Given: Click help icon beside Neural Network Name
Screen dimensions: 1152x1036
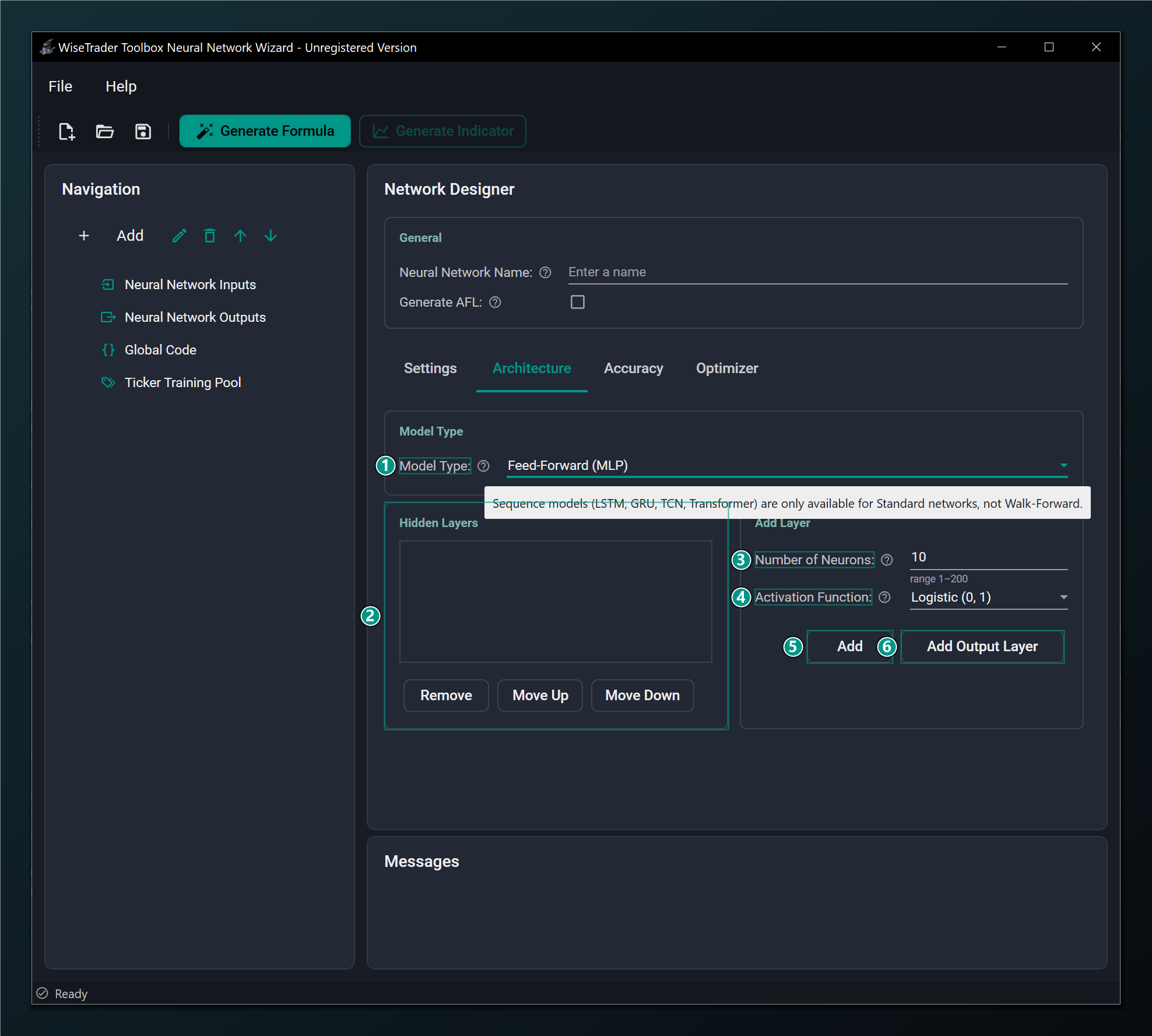Looking at the screenshot, I should 545,272.
